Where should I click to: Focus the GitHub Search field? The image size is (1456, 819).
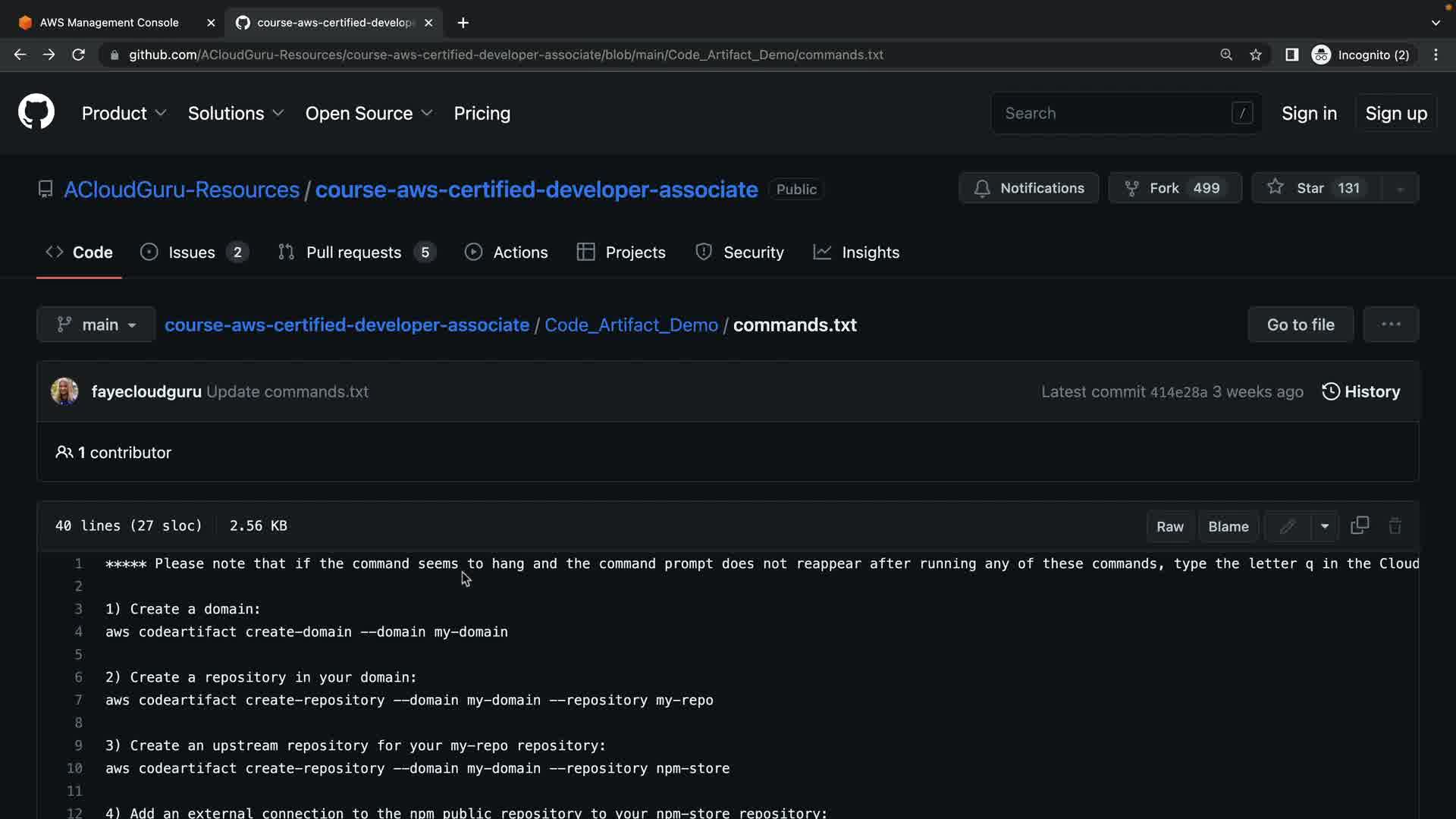click(x=1115, y=113)
